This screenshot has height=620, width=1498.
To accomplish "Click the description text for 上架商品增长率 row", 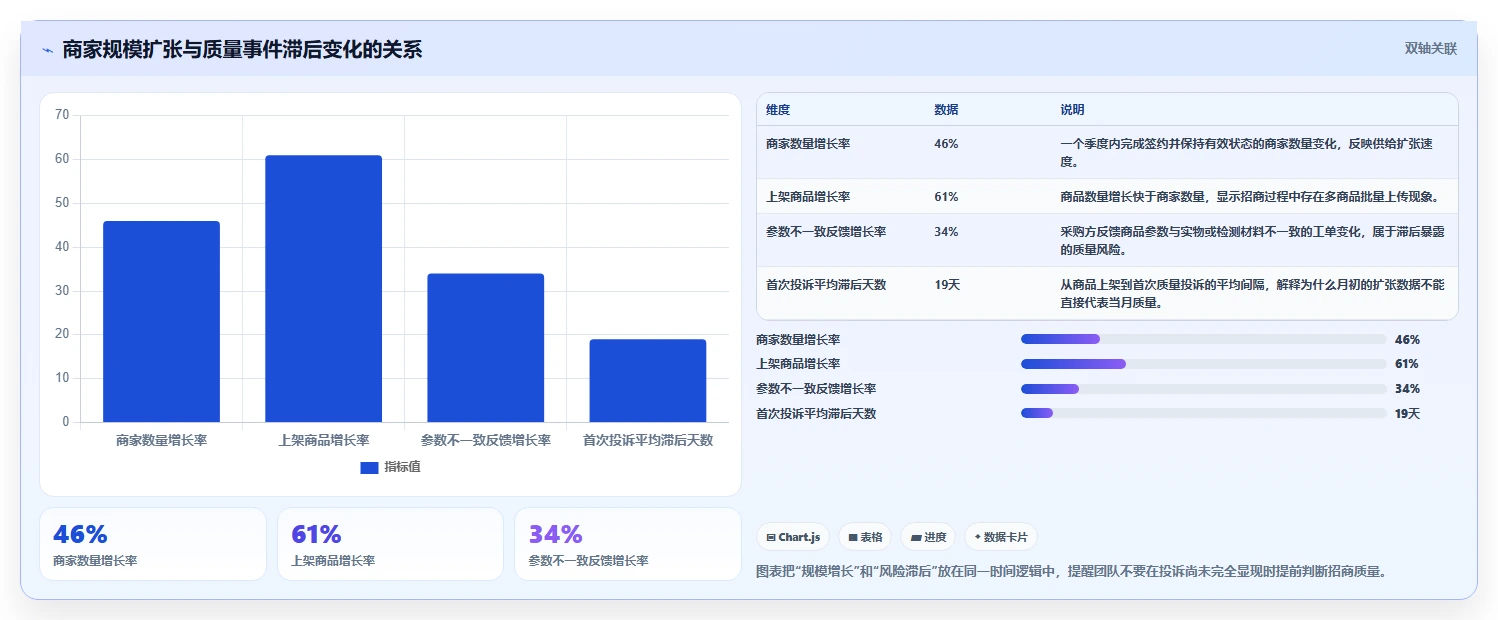I will click(1254, 197).
